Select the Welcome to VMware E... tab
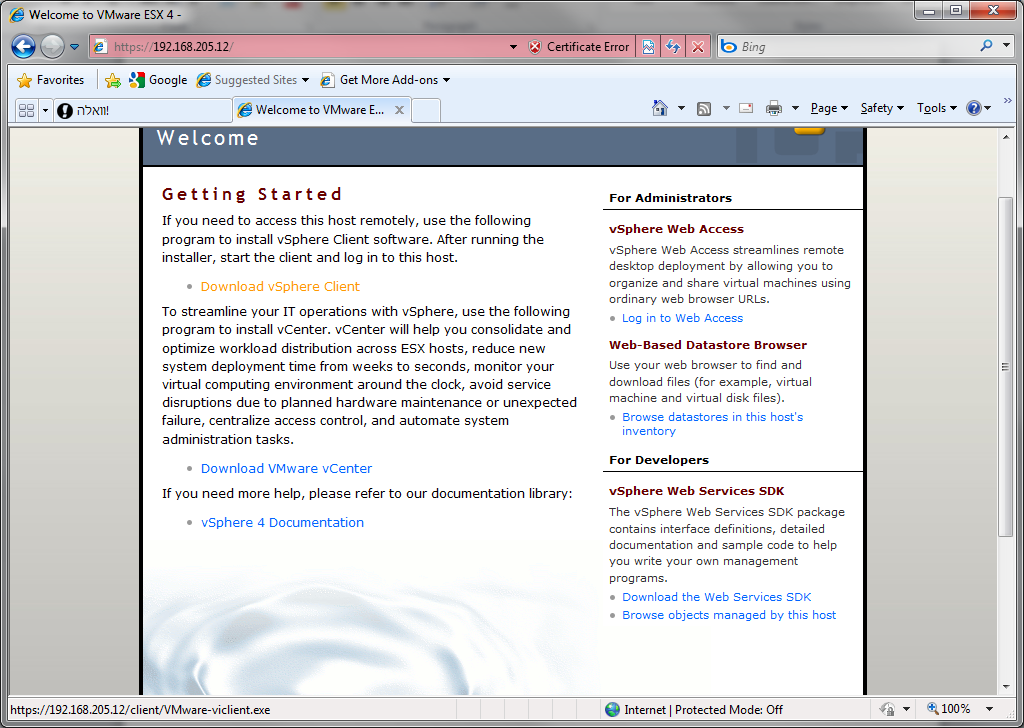Screen dimensions: 1024x728 tap(320, 110)
